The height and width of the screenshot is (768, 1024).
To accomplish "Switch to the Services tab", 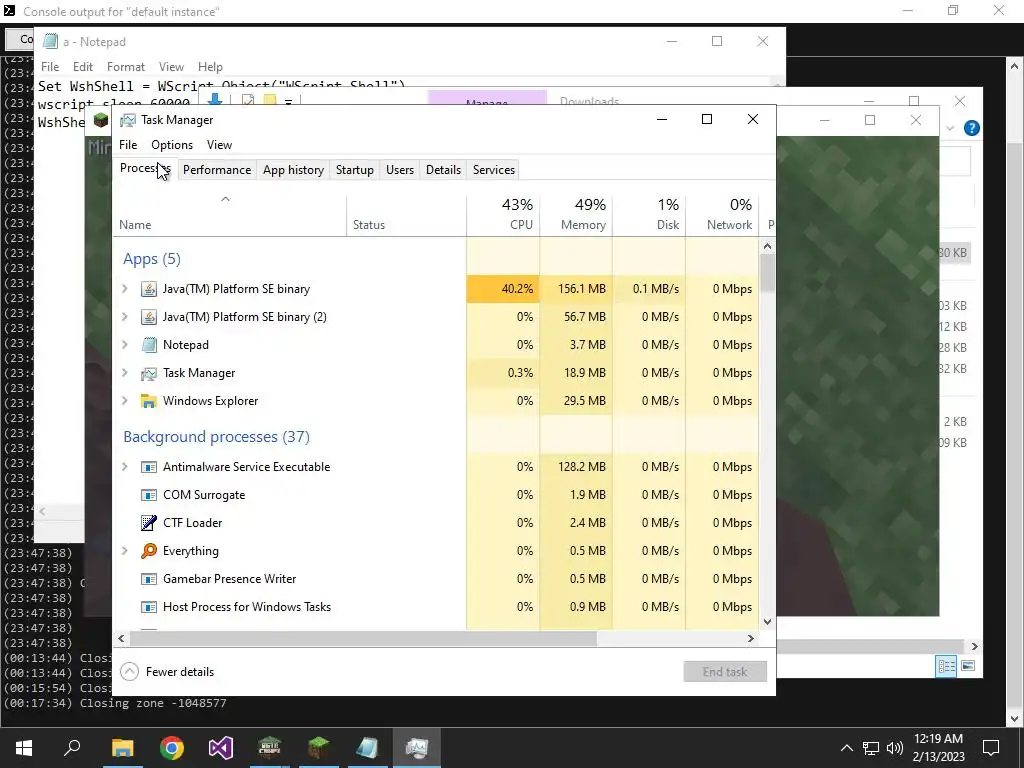I will [494, 170].
